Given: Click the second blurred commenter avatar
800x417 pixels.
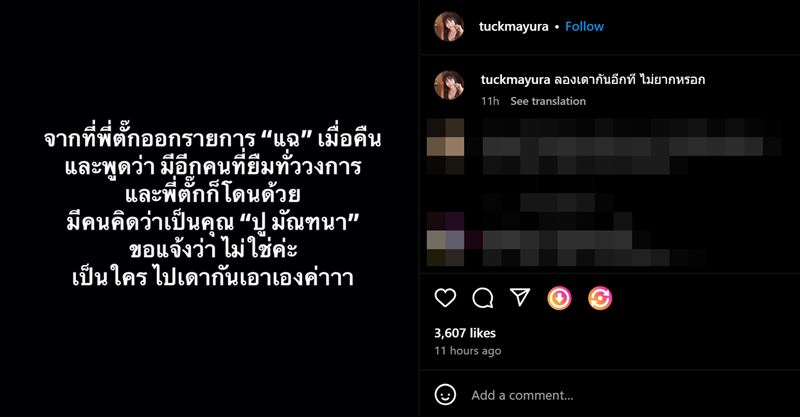Looking at the screenshot, I should pos(445,239).
